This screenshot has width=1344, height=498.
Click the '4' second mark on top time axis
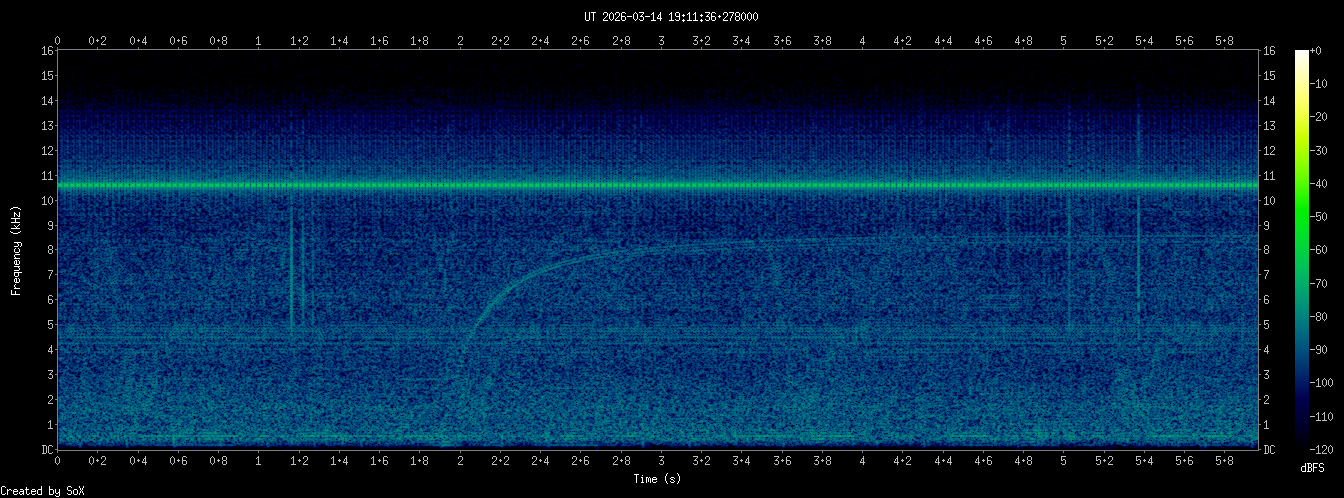(x=862, y=40)
